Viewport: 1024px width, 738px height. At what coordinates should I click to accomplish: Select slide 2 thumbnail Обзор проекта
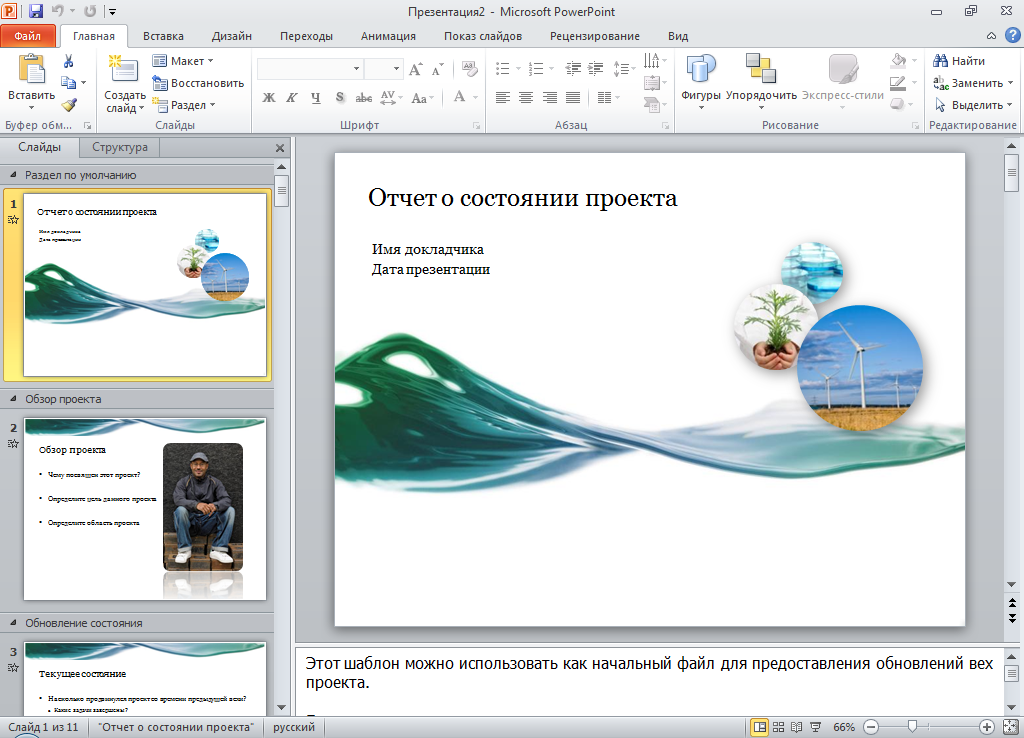(145, 508)
